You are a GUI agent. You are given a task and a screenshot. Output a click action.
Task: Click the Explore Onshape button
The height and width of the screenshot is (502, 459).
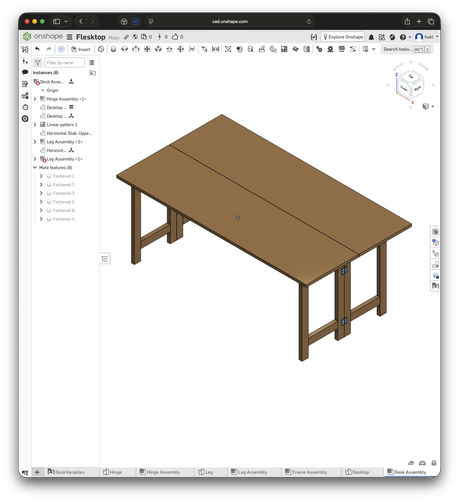coord(343,37)
